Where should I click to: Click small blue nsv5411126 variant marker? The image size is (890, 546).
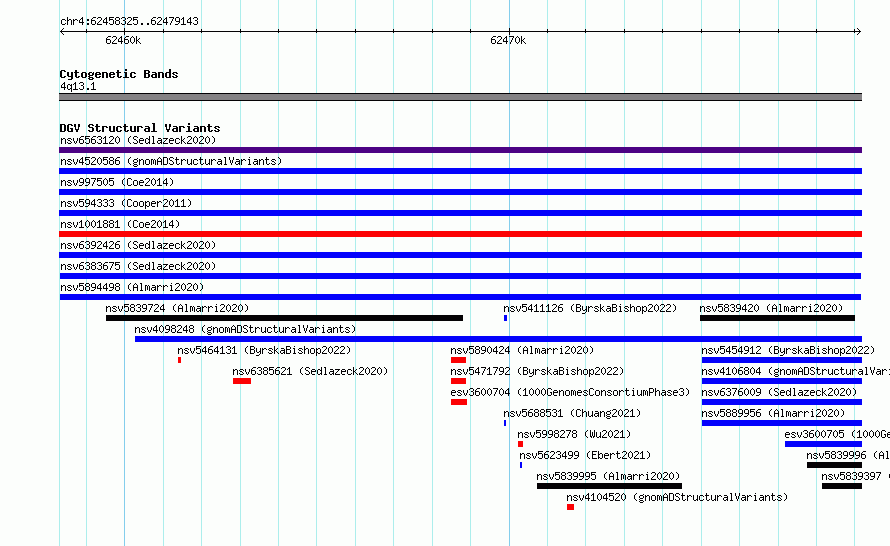click(505, 318)
